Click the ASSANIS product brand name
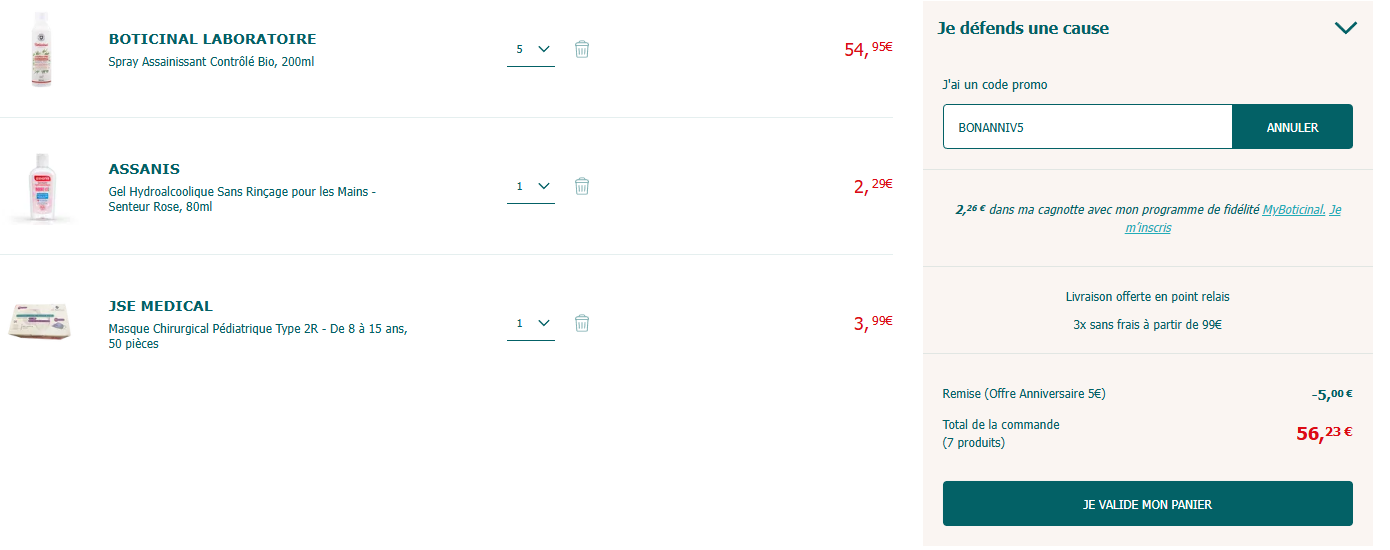Image resolution: width=1390 pixels, height=550 pixels. pos(144,169)
